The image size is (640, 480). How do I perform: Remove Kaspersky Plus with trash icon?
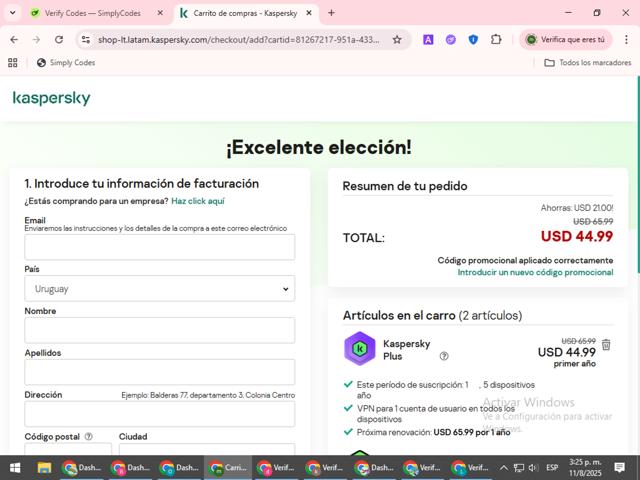click(606, 344)
